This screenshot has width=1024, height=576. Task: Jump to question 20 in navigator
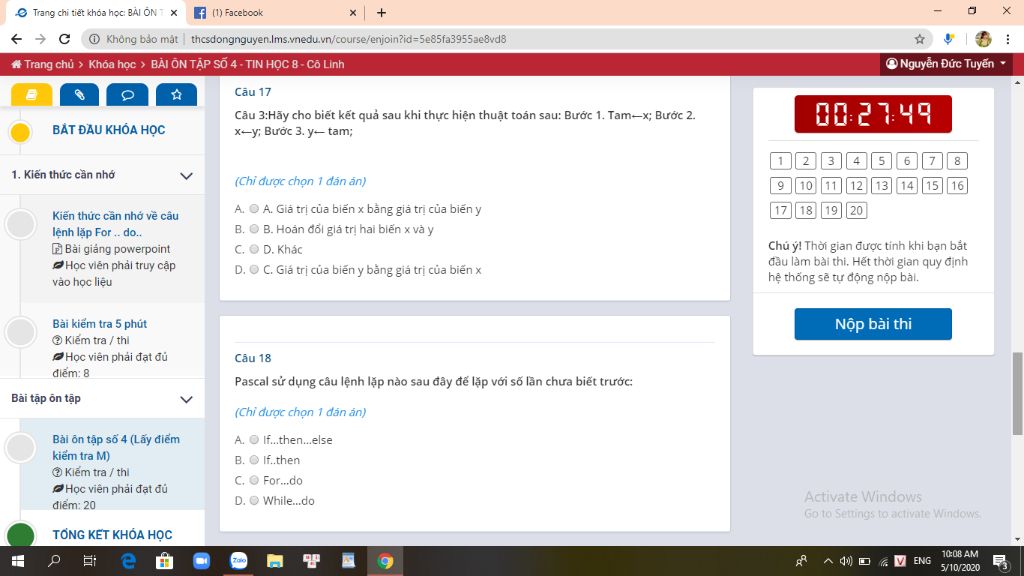856,210
